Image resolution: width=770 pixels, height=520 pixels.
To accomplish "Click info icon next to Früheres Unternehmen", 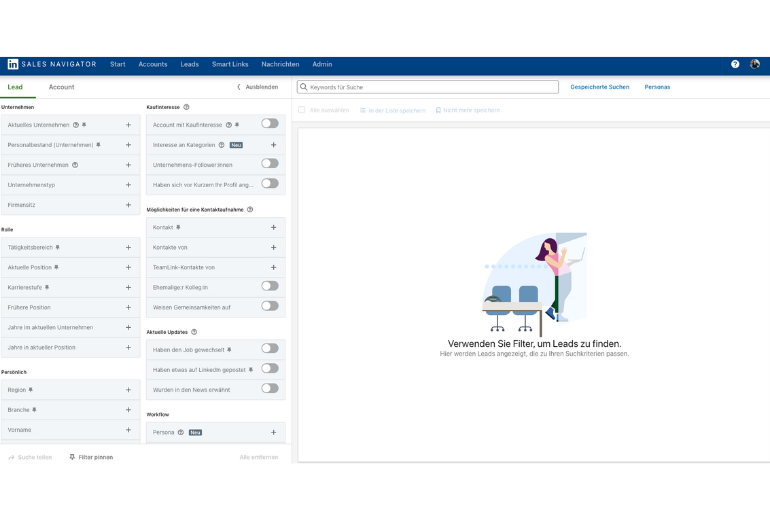I will coord(75,165).
